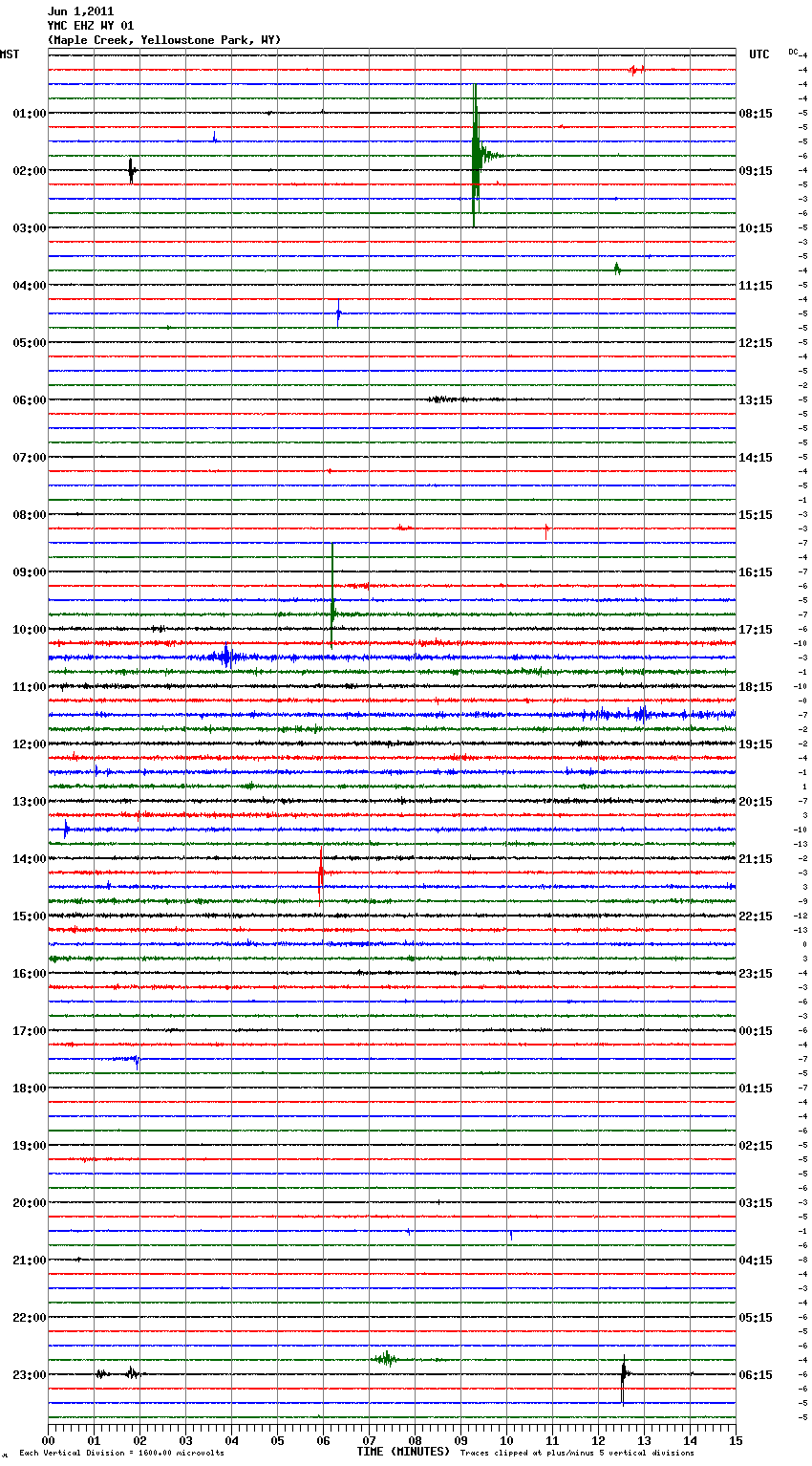
Task: Select the 08:00 MST time label
Action: tap(30, 514)
